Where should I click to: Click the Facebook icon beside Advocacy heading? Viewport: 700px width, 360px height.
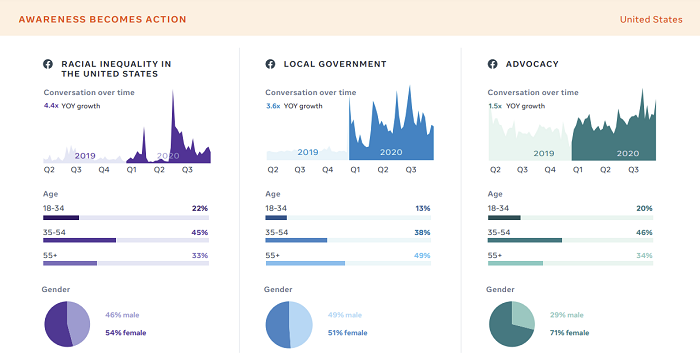coord(492,64)
